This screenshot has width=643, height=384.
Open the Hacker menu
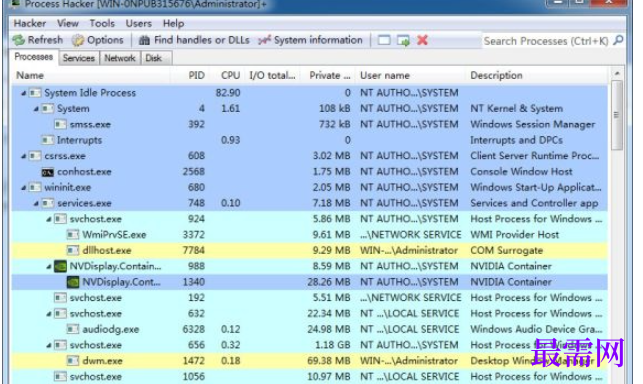coord(30,23)
